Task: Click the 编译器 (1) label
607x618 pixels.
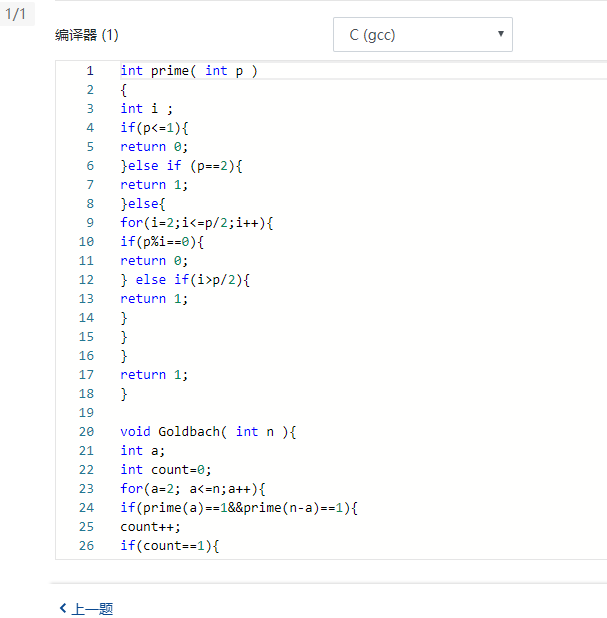Action: 87,35
